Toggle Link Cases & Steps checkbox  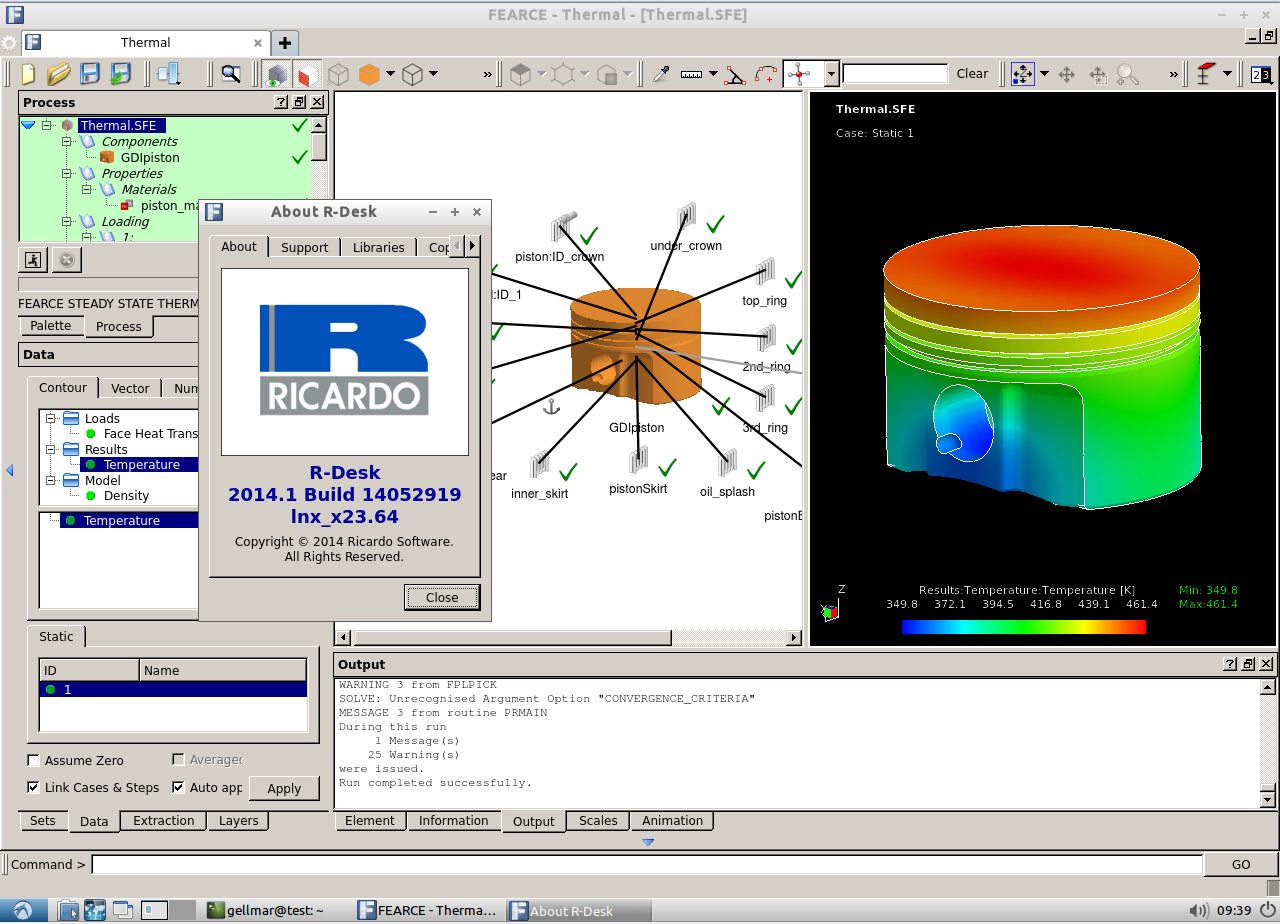[x=34, y=787]
